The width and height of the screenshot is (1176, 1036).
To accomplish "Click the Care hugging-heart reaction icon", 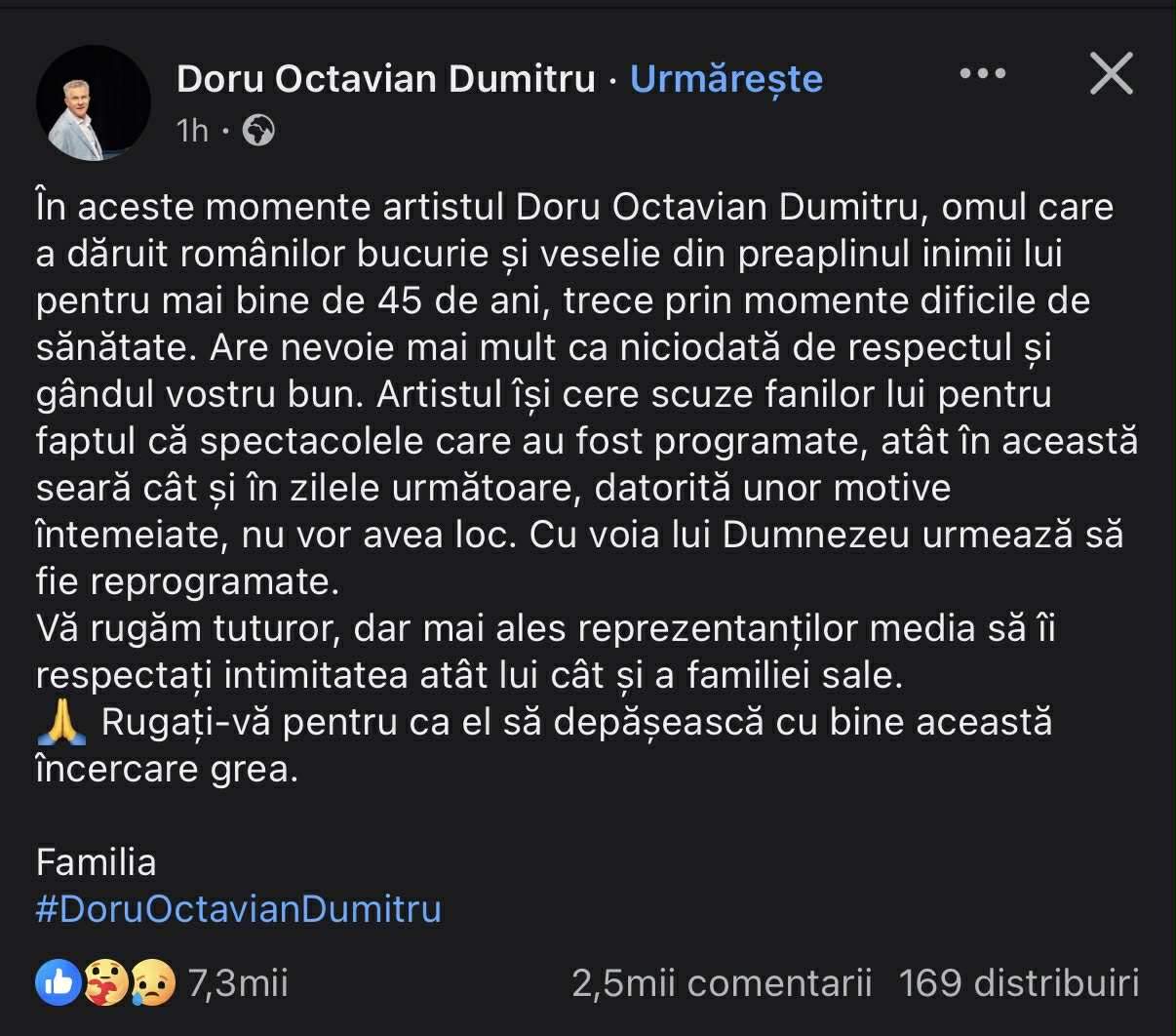I will [x=106, y=983].
